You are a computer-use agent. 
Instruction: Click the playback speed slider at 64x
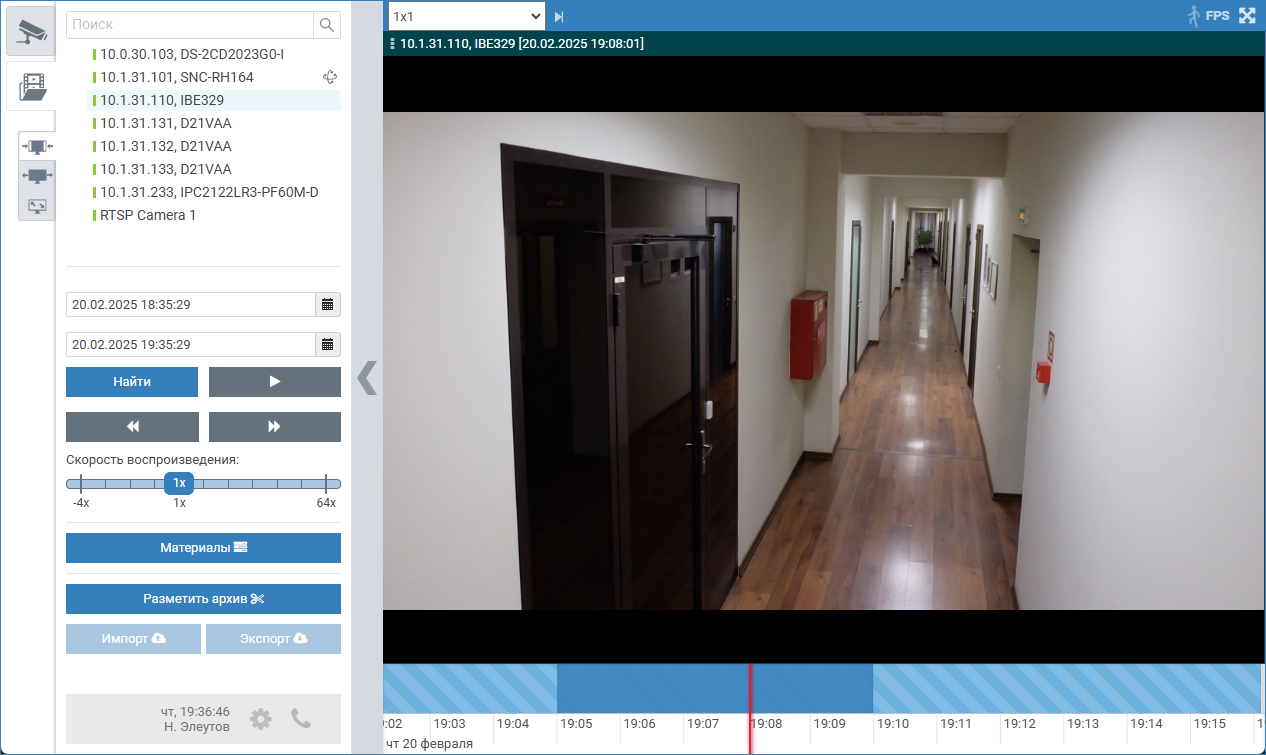pos(326,484)
